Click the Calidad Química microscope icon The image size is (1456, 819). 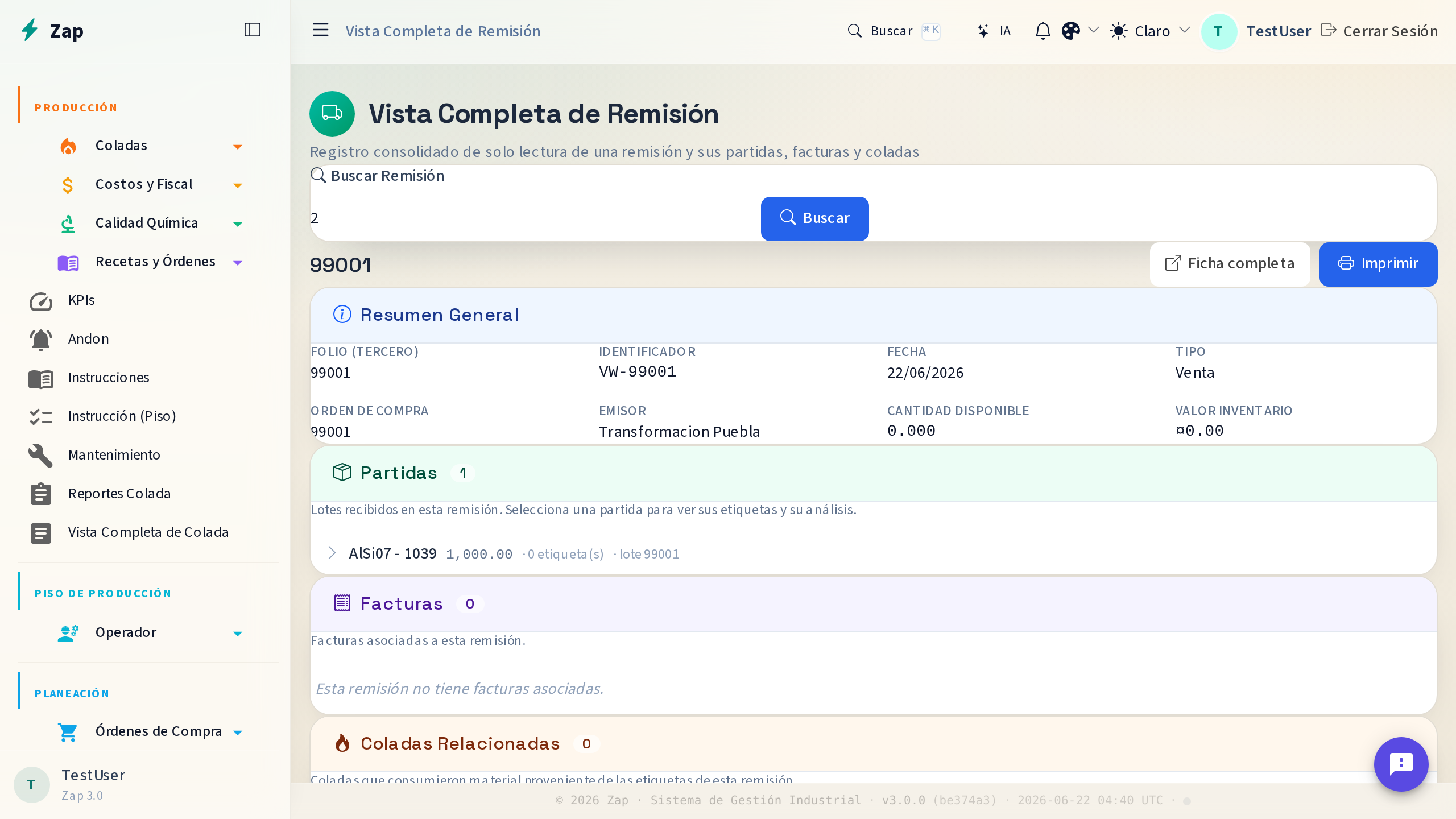pyautogui.click(x=68, y=224)
